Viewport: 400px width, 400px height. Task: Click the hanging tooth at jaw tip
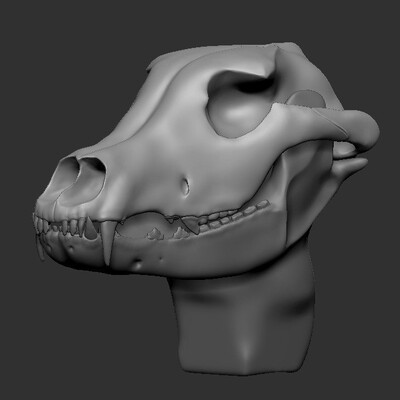coord(41,248)
